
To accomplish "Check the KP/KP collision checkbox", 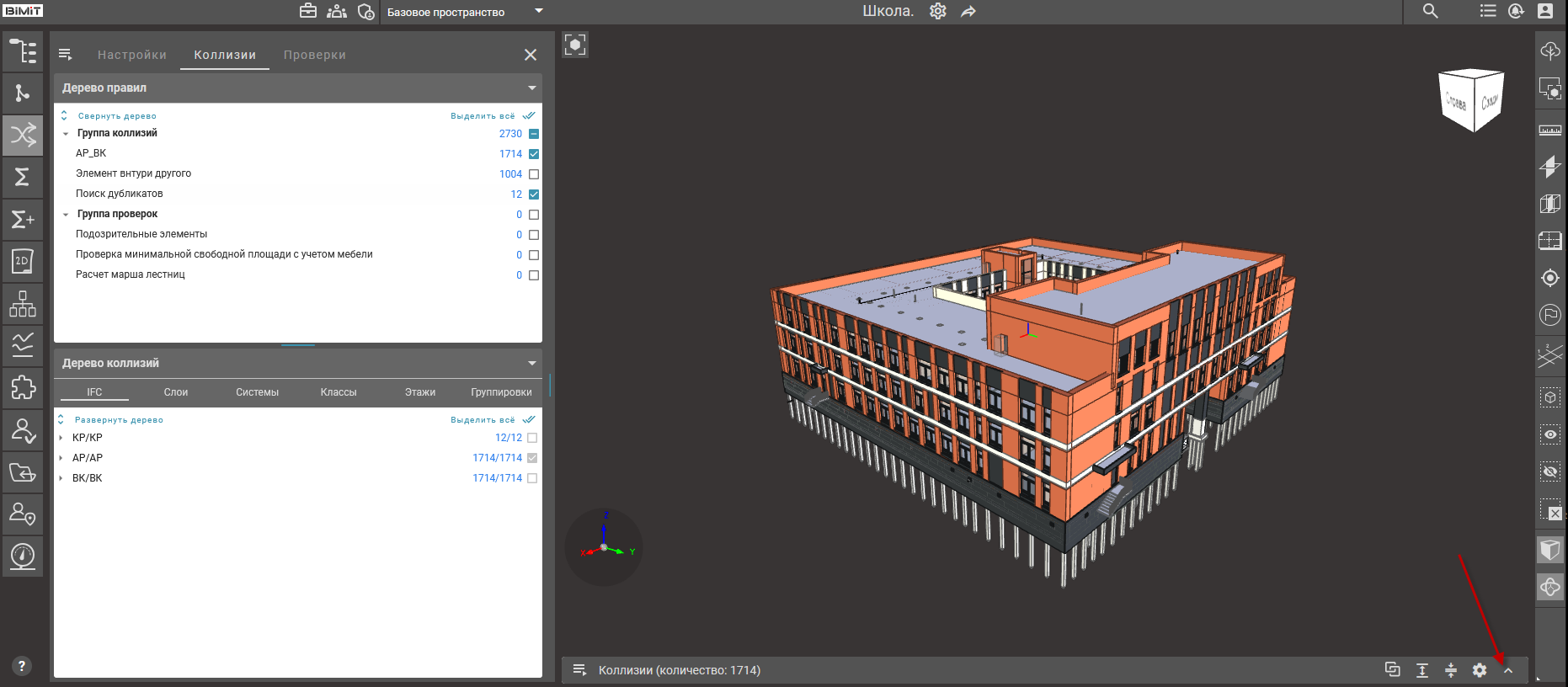I will point(532,438).
